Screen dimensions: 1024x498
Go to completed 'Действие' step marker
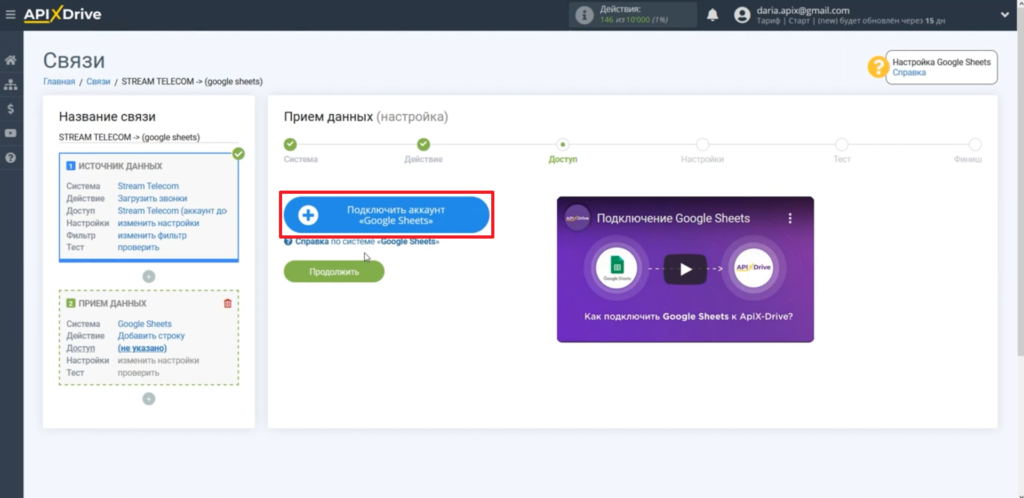click(423, 145)
